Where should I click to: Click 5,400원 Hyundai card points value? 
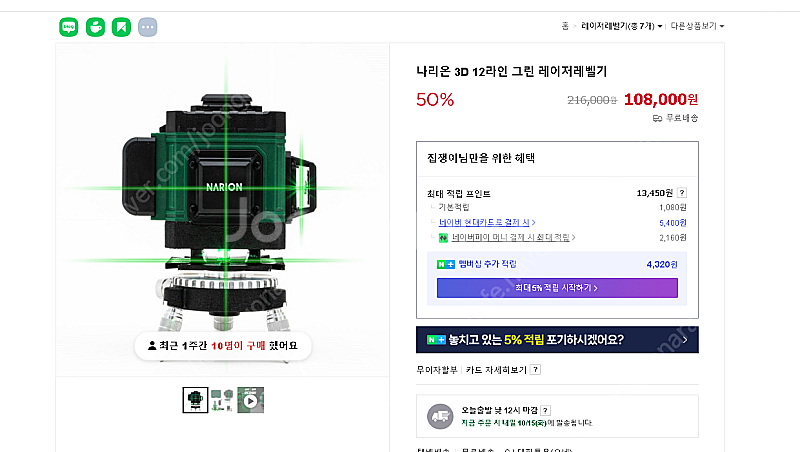(x=672, y=223)
